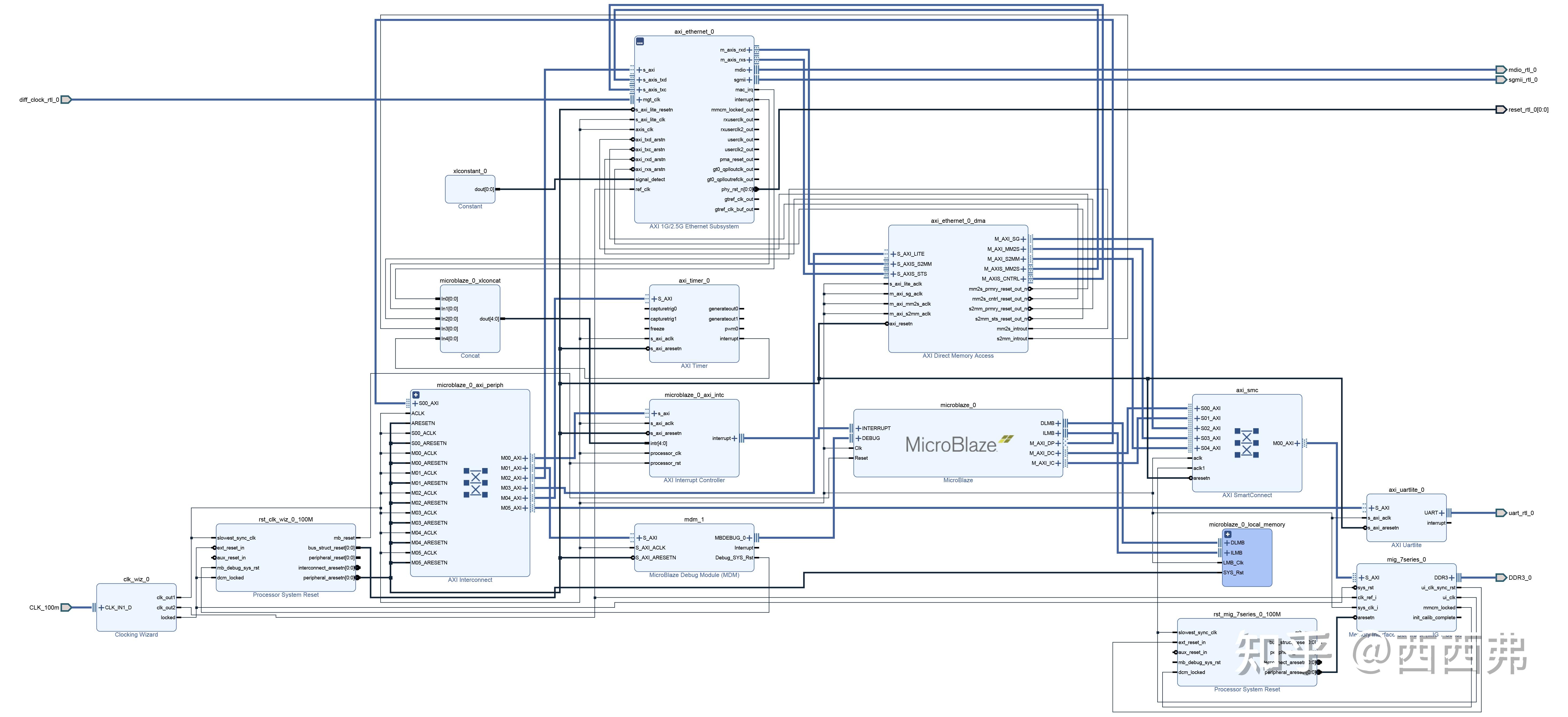This screenshot has width=1568, height=717.
Task: Click the plus icon on microblaze_0_local_memory block
Action: [x=1228, y=534]
